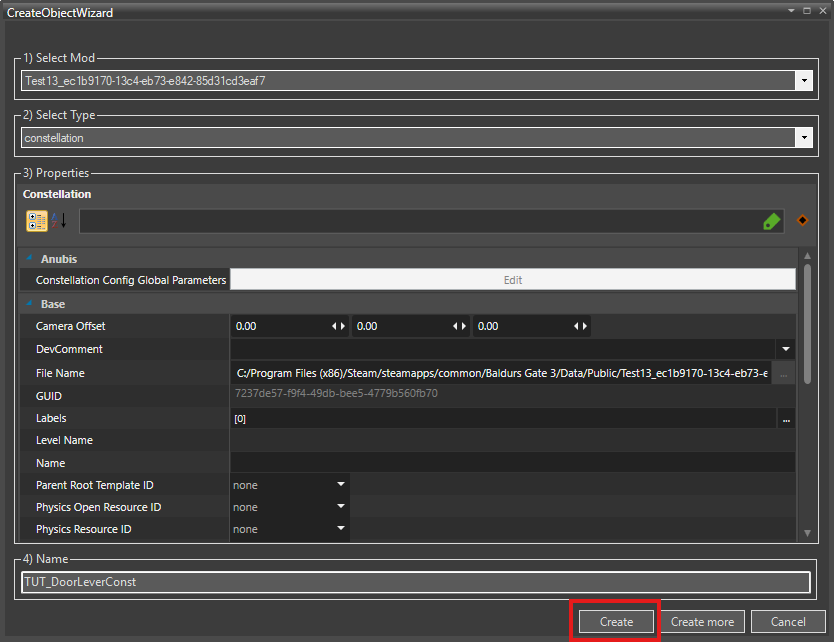Click Edit for Constellation Config Global Parameters

[513, 280]
